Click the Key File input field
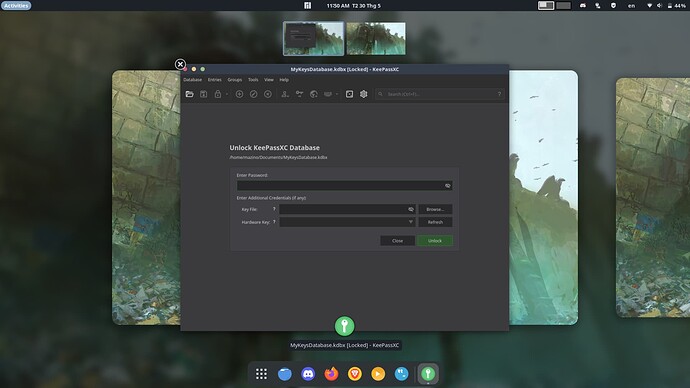690x388 pixels. click(347, 209)
